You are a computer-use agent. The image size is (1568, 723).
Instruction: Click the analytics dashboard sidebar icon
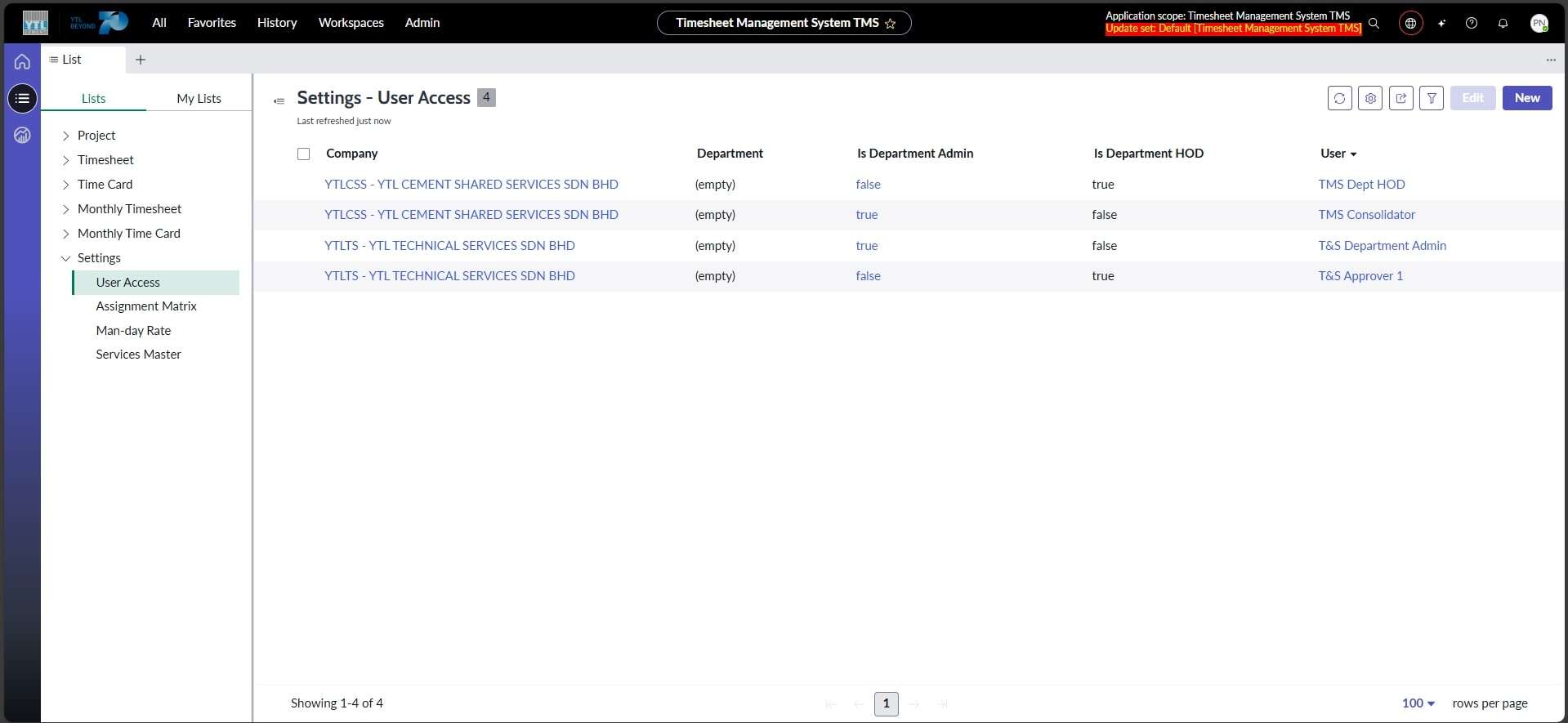22,136
